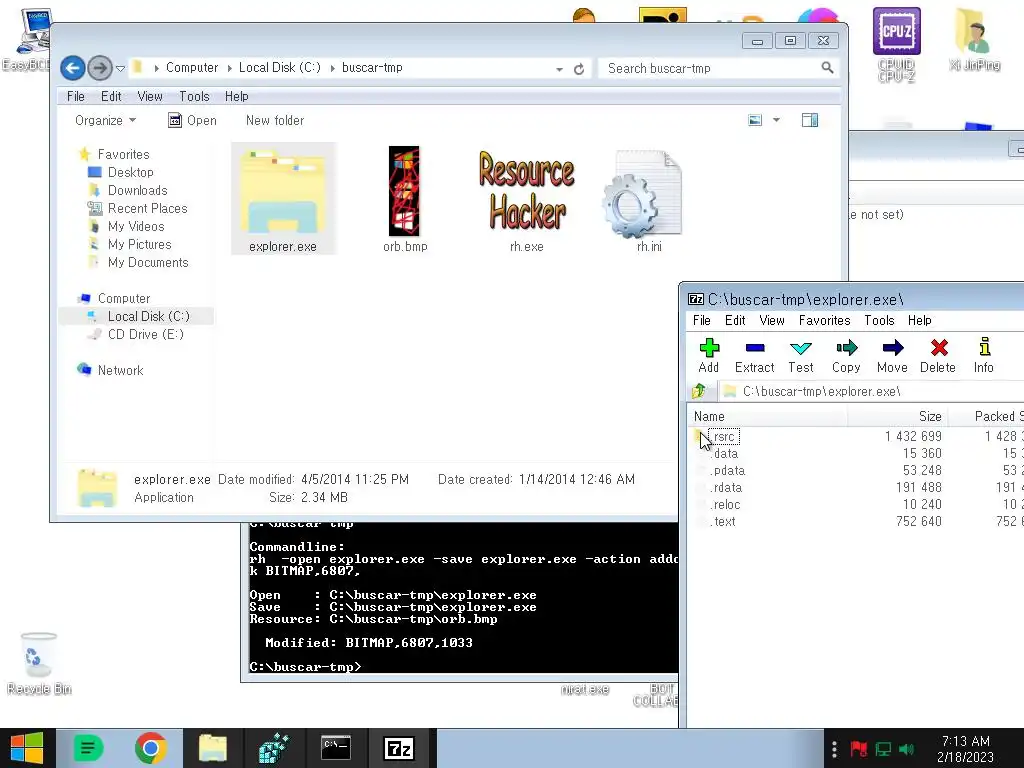This screenshot has height=768, width=1024.
Task: Select Local Disk (C:) in navigation pane
Action: click(x=149, y=316)
